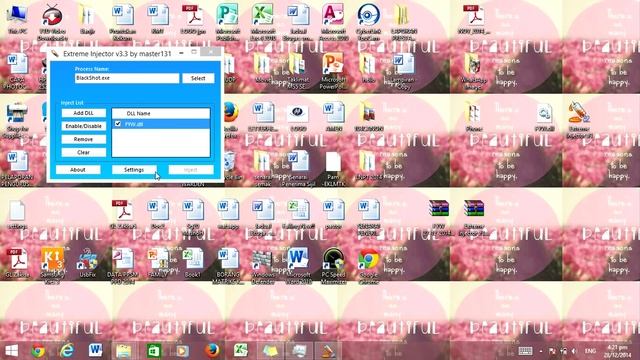Image resolution: width=640 pixels, height=360 pixels.
Task: Show hidden system tray icons
Action: tap(541, 351)
